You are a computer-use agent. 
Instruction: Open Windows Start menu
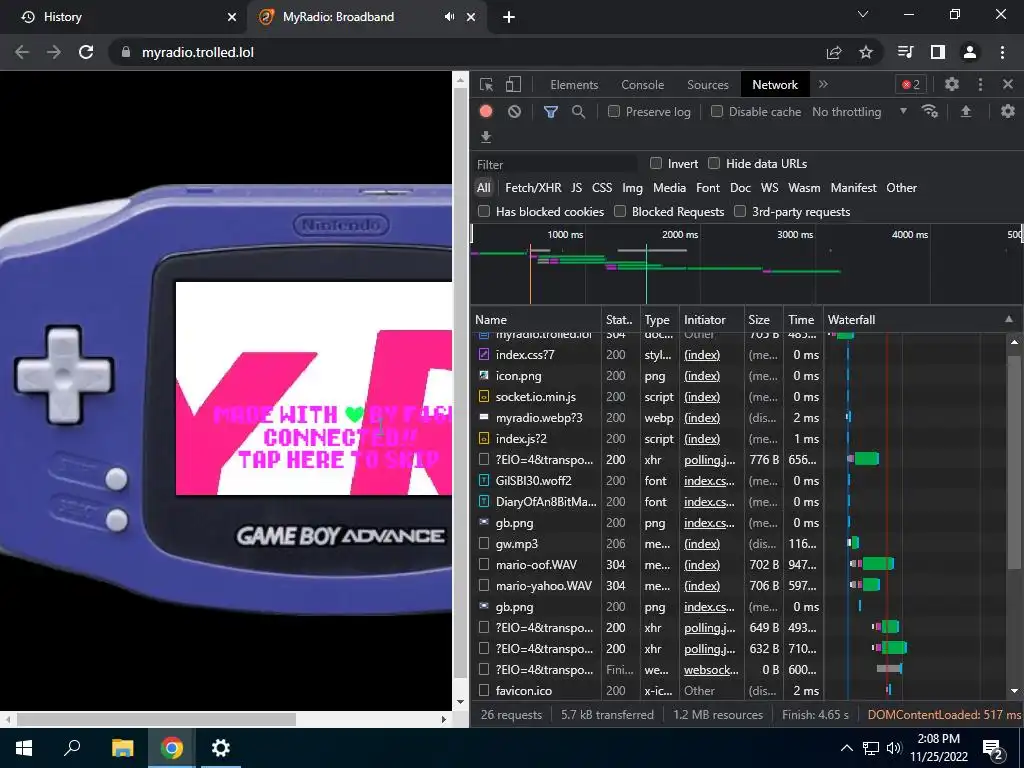(x=24, y=748)
